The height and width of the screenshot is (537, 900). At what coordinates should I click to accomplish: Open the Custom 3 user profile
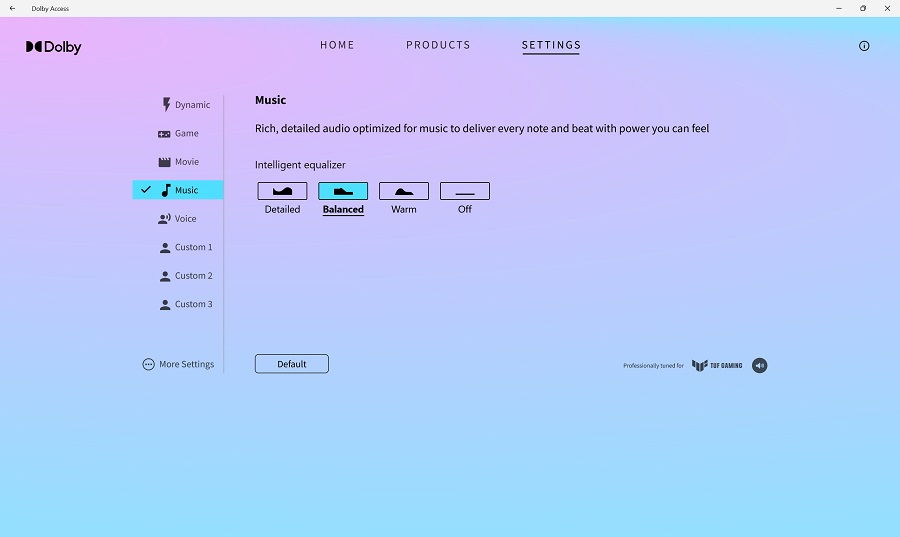186,304
